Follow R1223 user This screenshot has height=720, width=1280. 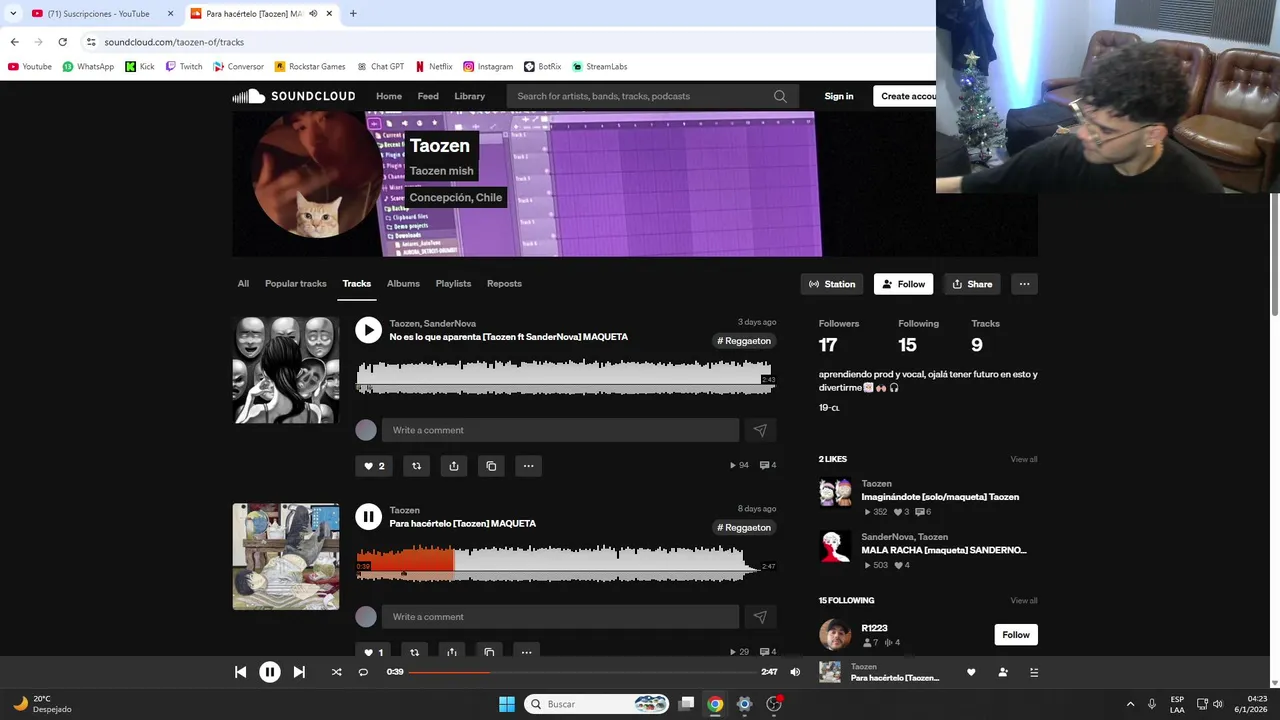click(1016, 635)
